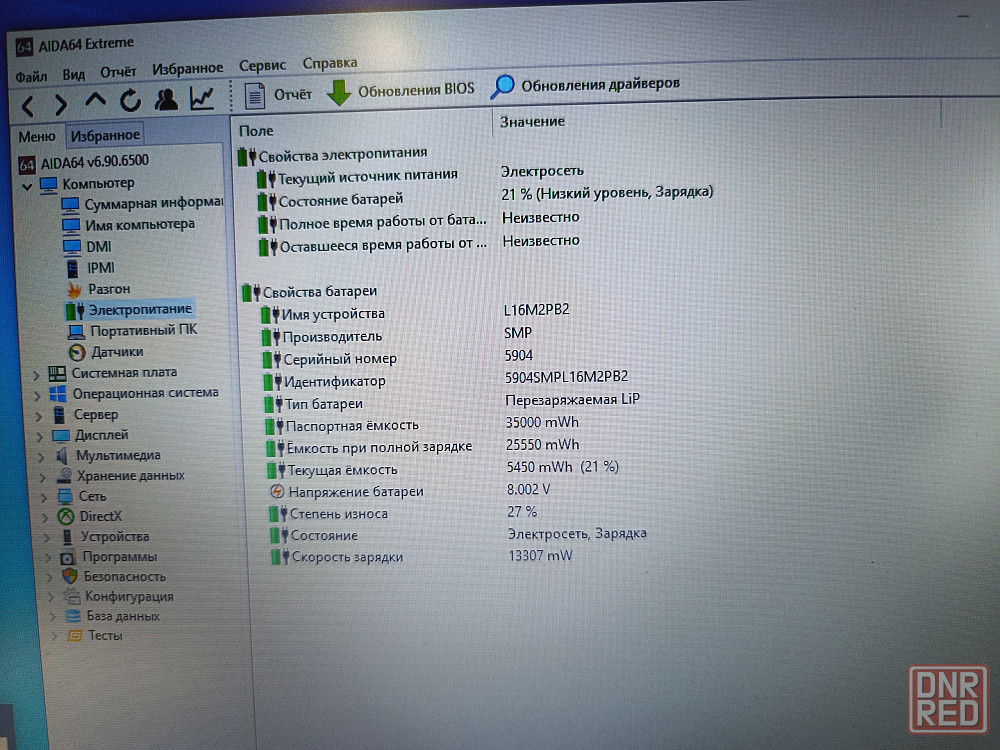Click the driver updates magnifier icon
This screenshot has height=750, width=1000.
click(502, 87)
